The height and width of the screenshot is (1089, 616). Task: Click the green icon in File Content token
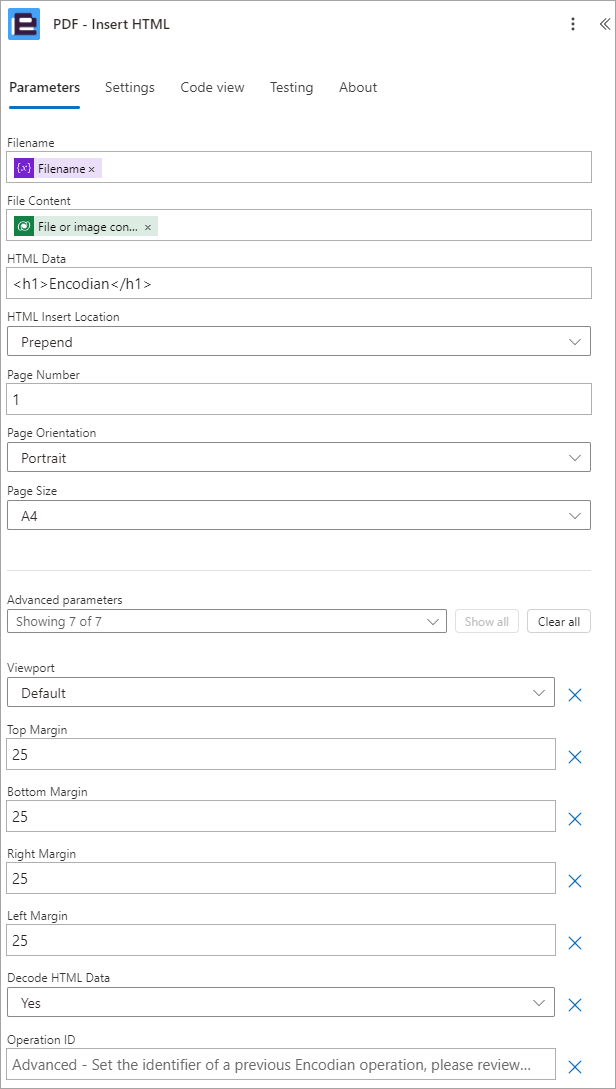pos(24,226)
